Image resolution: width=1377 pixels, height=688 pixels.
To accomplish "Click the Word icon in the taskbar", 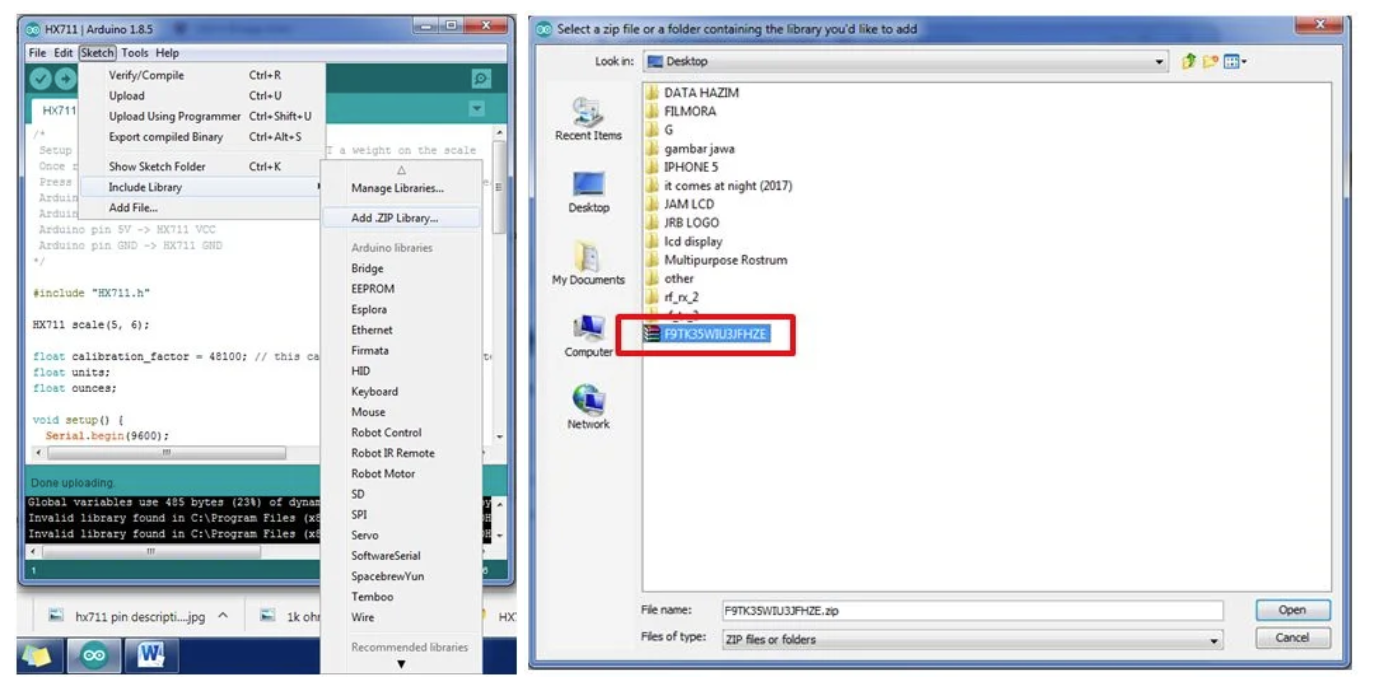I will click(x=151, y=655).
